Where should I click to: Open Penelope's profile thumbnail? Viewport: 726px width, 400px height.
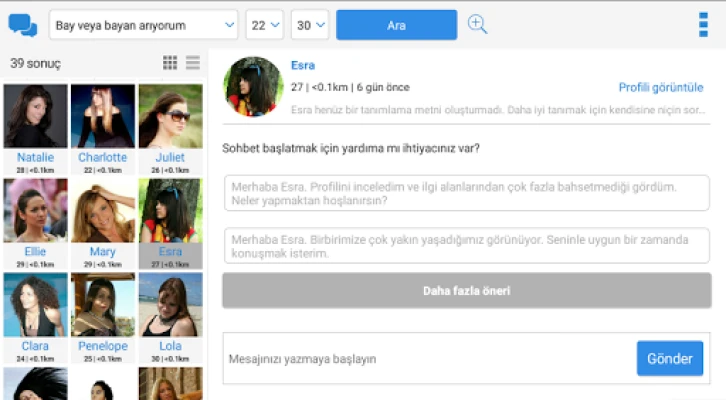[102, 306]
